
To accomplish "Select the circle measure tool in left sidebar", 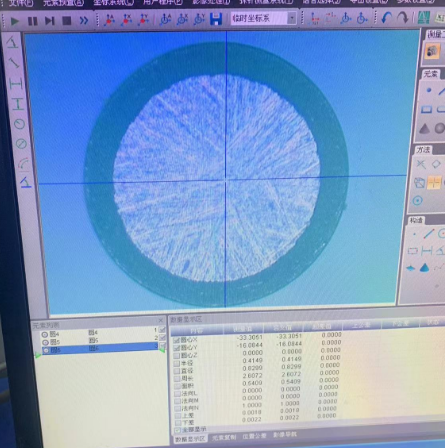I will coord(19,124).
